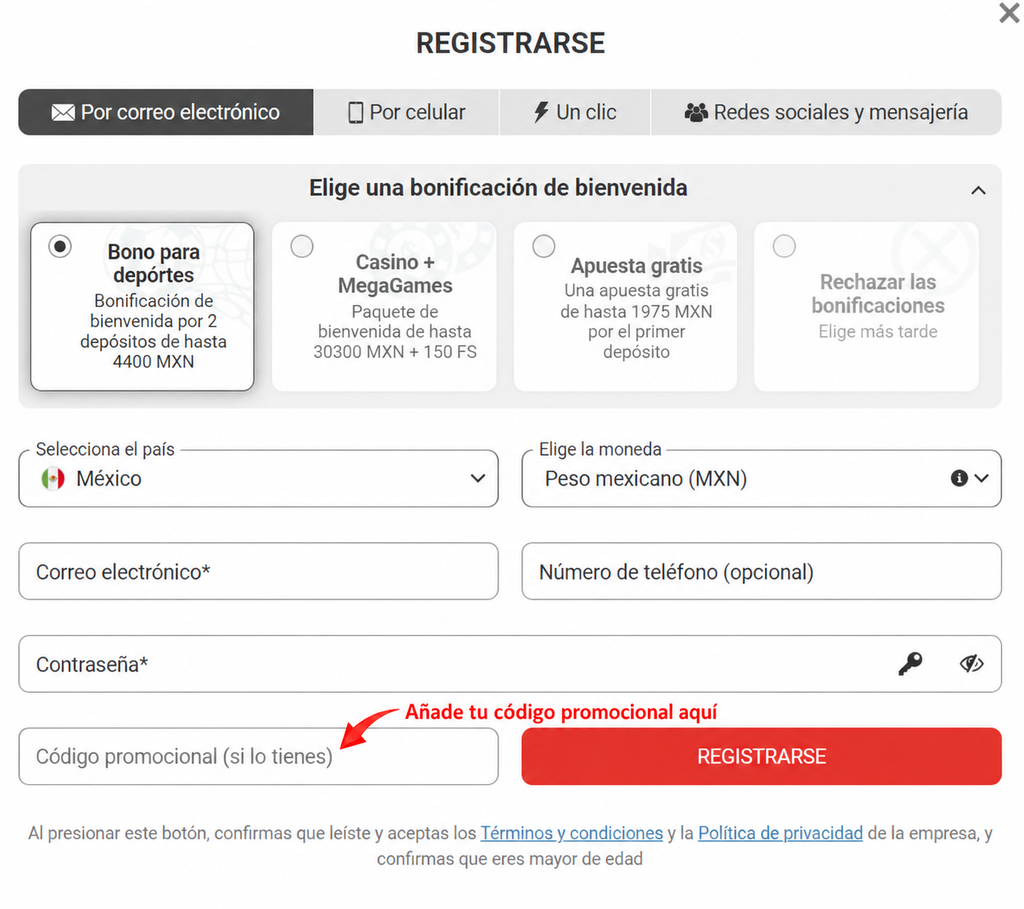Select the 'Bono para depórtes' radio button

pos(60,247)
